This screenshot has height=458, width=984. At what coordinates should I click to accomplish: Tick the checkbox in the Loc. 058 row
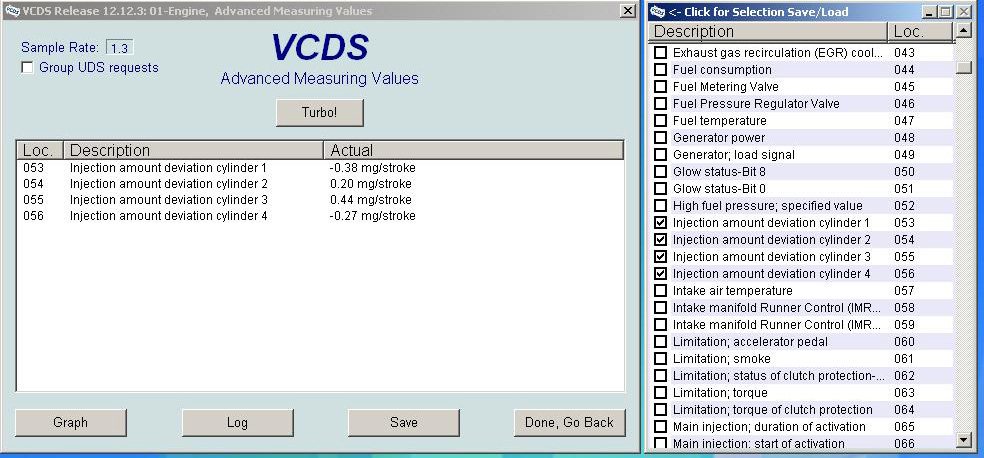[x=660, y=307]
